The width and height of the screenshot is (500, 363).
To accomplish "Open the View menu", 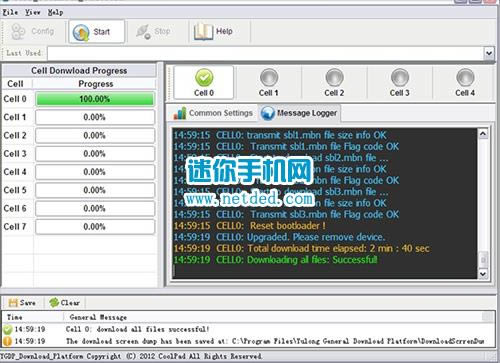I will [x=33, y=12].
